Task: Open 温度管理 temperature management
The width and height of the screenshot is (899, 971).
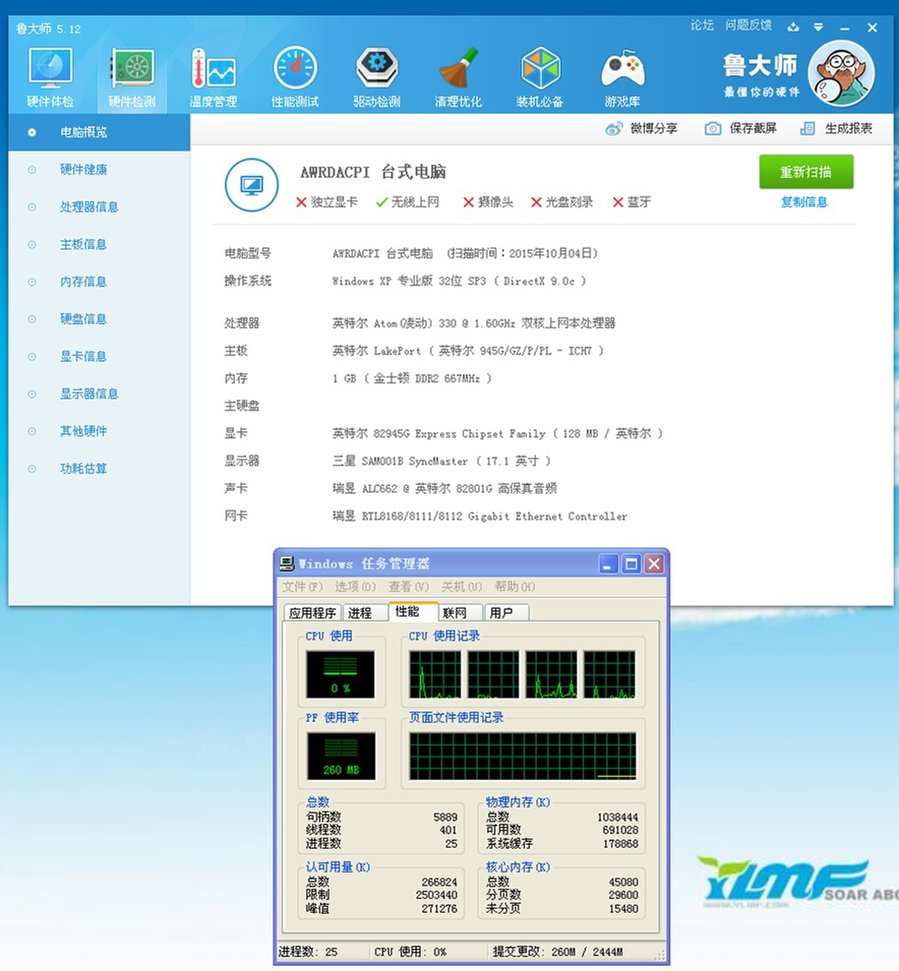Action: (x=213, y=72)
